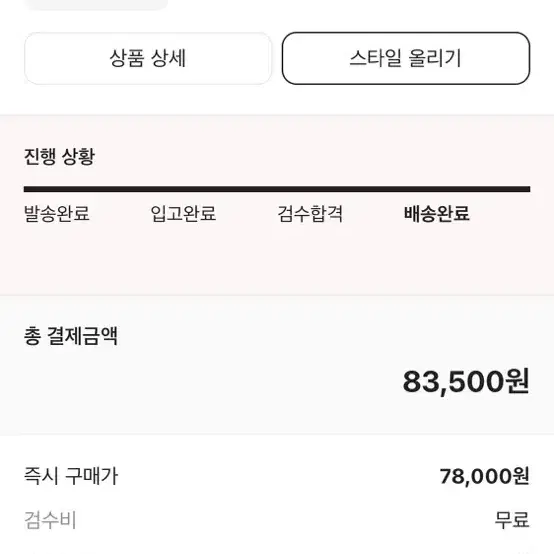The width and height of the screenshot is (554, 554).
Task: Click the 78,000원 purchase price
Action: [484, 476]
